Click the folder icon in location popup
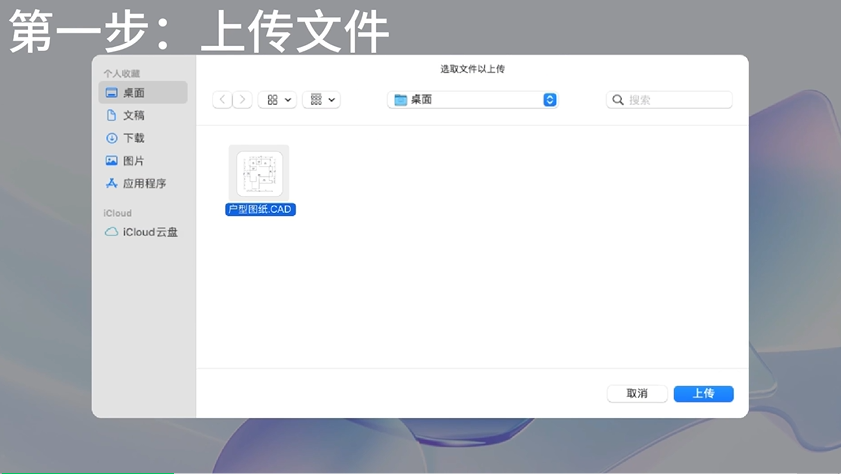Screen dimensions: 841x474 (x=401, y=100)
